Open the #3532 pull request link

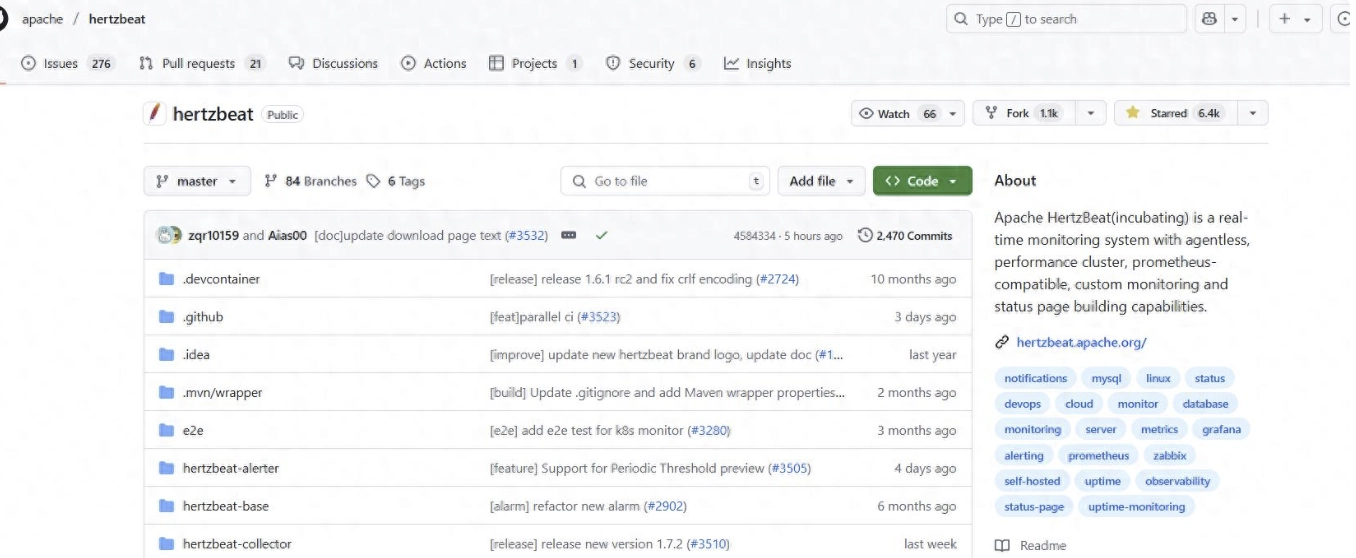[x=526, y=236]
